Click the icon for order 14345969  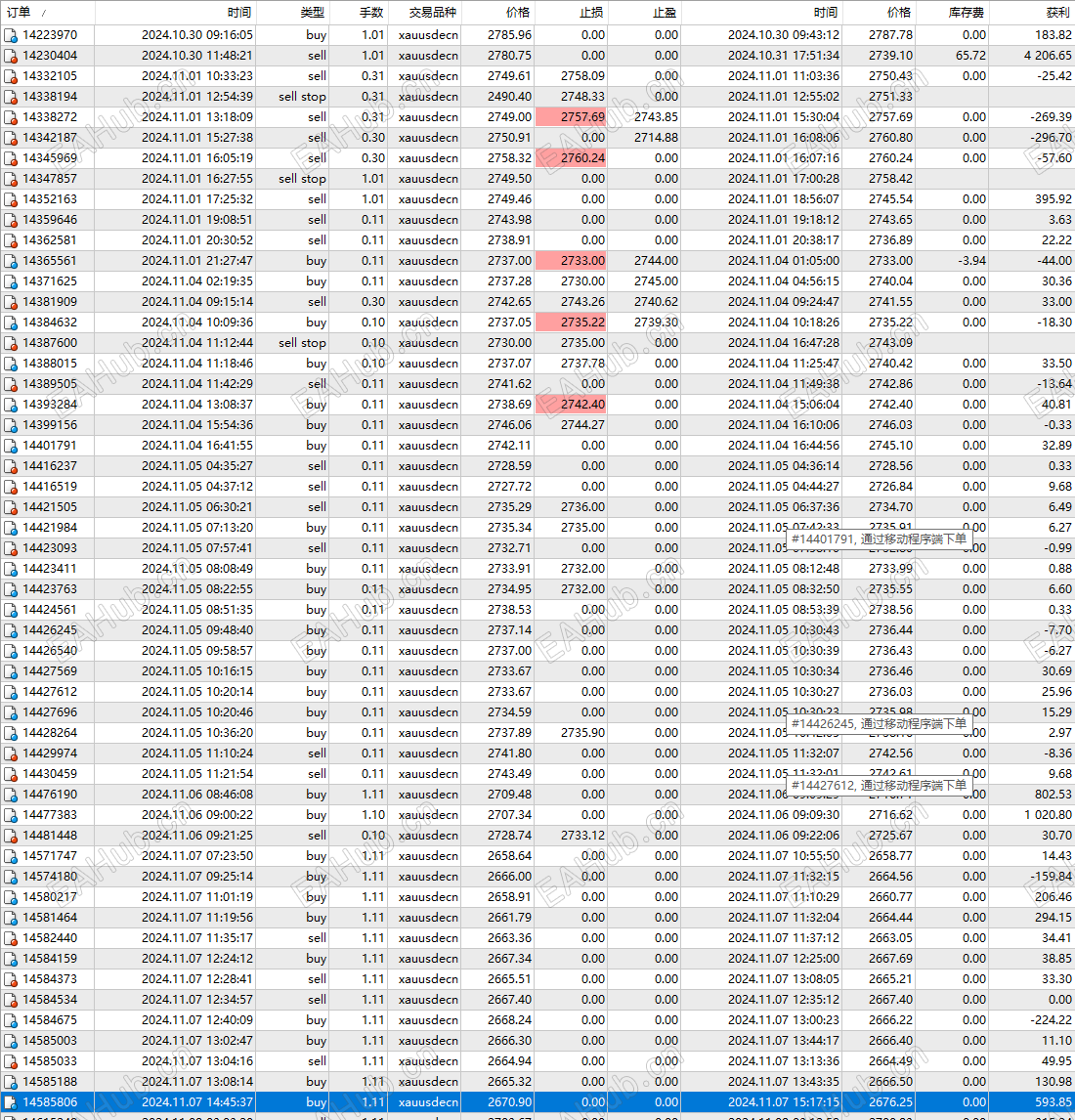(10, 158)
